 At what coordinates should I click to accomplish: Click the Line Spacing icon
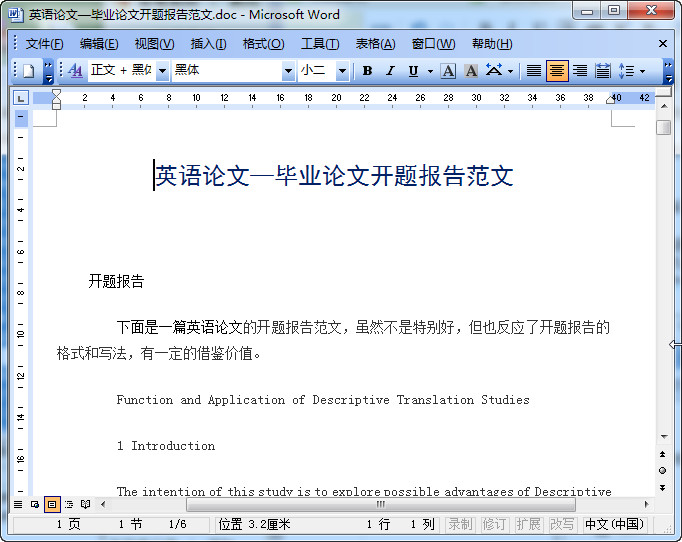pos(626,70)
